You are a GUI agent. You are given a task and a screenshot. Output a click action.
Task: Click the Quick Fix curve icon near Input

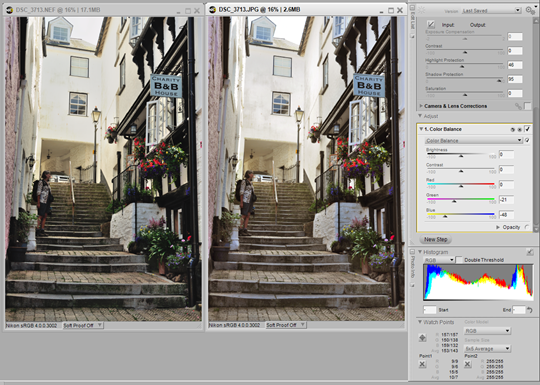[431, 24]
